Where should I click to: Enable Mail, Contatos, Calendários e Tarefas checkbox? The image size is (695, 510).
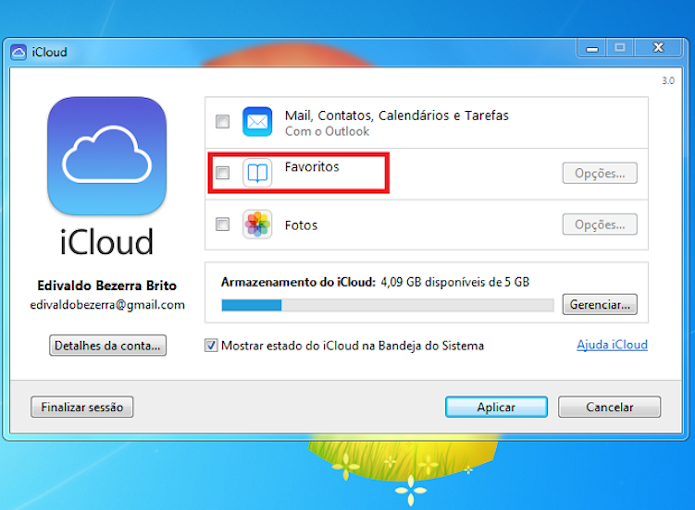[223, 121]
